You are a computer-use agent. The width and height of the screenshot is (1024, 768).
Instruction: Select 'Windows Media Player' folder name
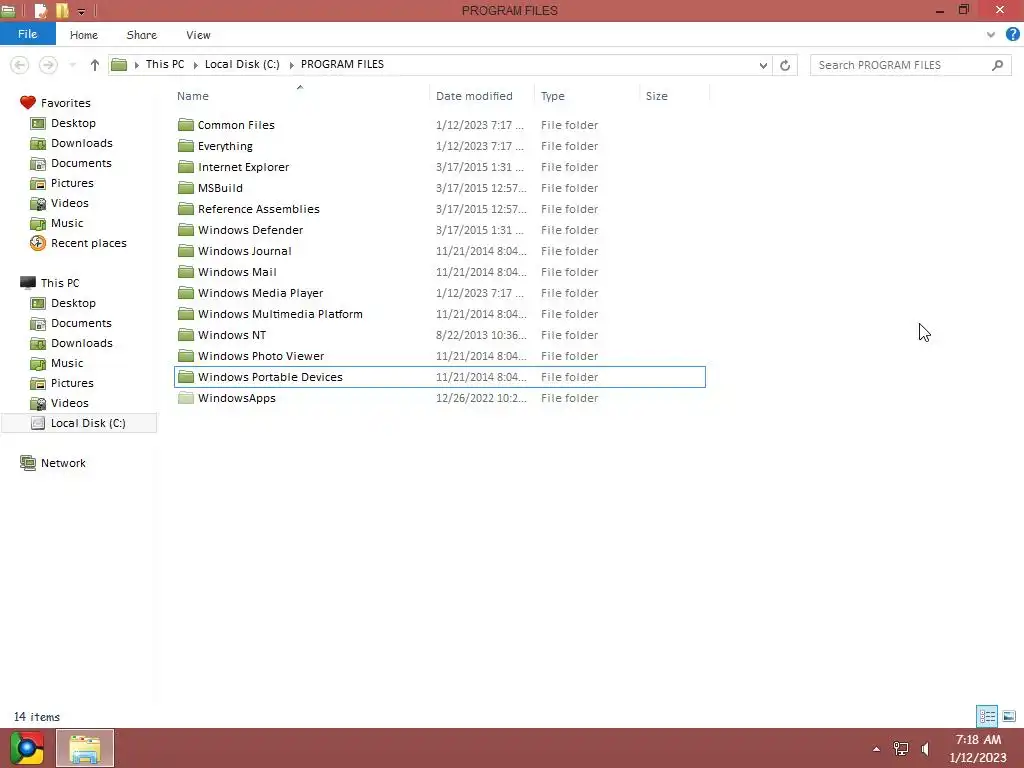(x=261, y=293)
